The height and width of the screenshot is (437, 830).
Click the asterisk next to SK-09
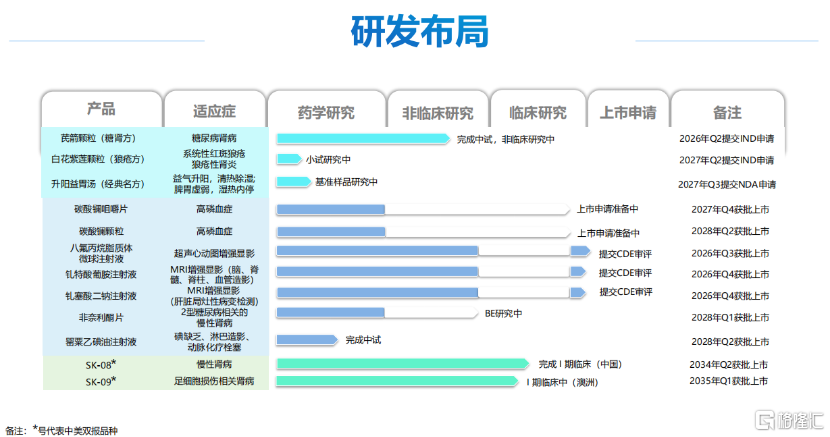coord(114,380)
